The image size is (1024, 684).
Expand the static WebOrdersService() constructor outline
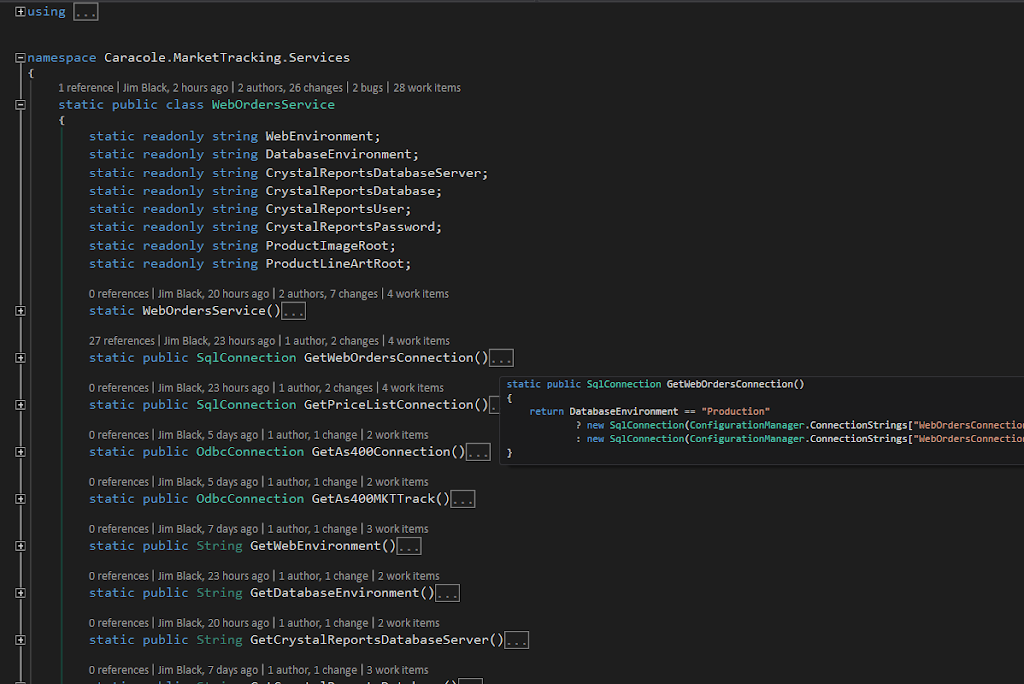(20, 311)
